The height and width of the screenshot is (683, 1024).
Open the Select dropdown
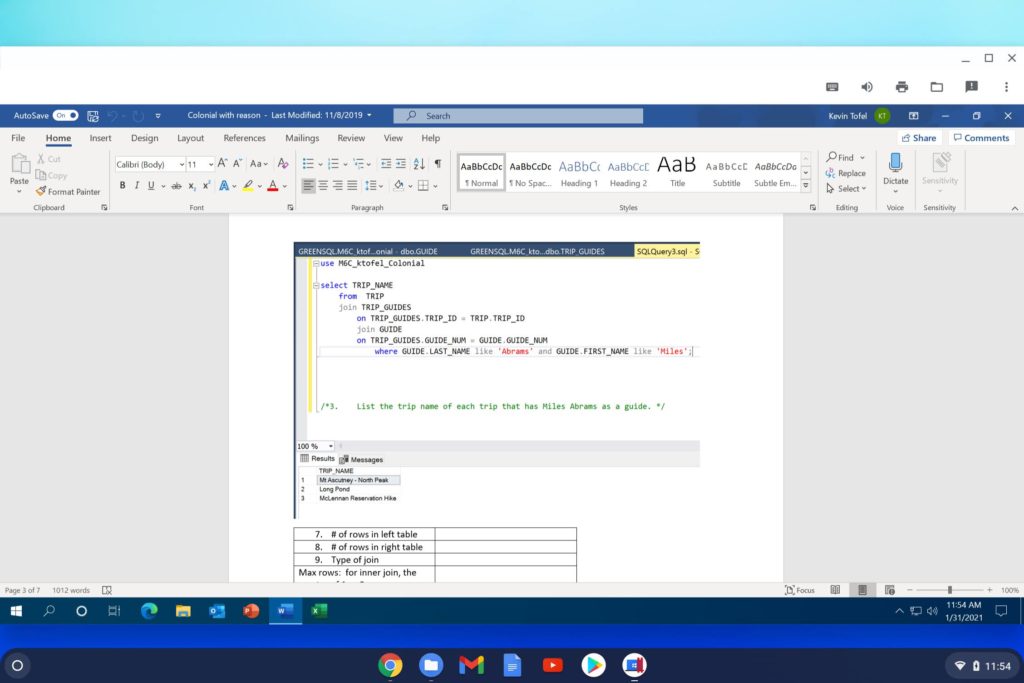point(846,189)
